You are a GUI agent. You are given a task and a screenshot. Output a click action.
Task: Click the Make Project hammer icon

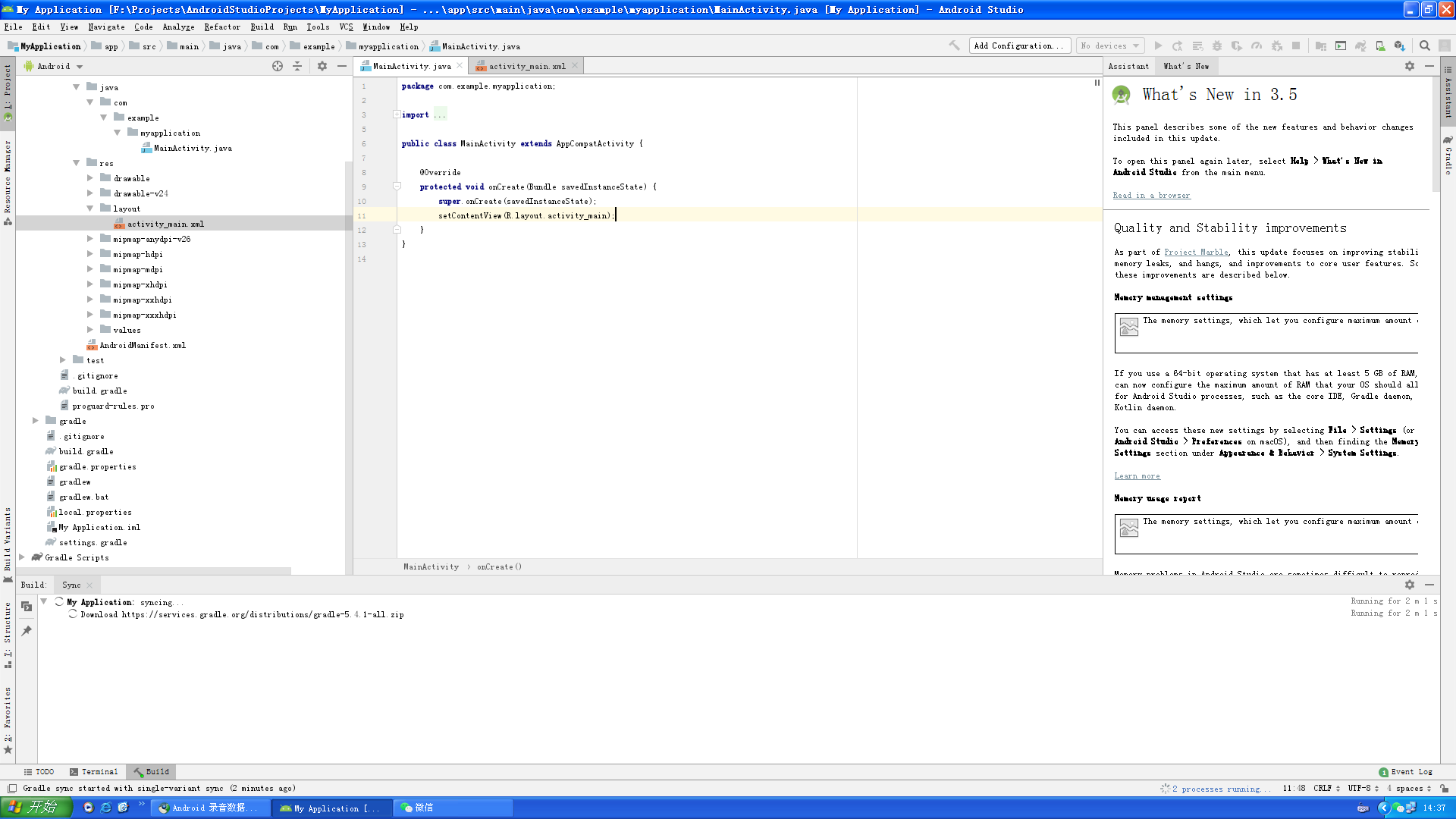(954, 45)
